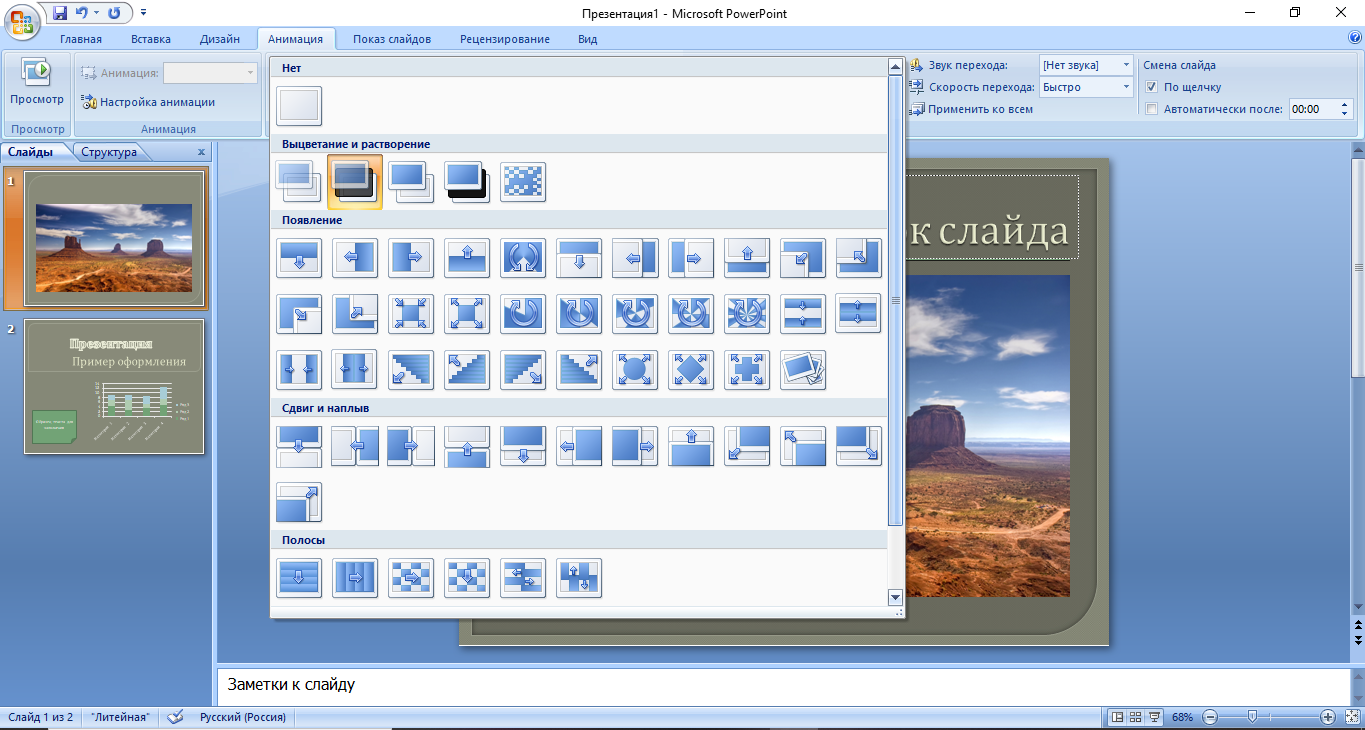Apply the Dissolve pixelated transition
Image resolution: width=1365 pixels, height=730 pixels.
523,182
